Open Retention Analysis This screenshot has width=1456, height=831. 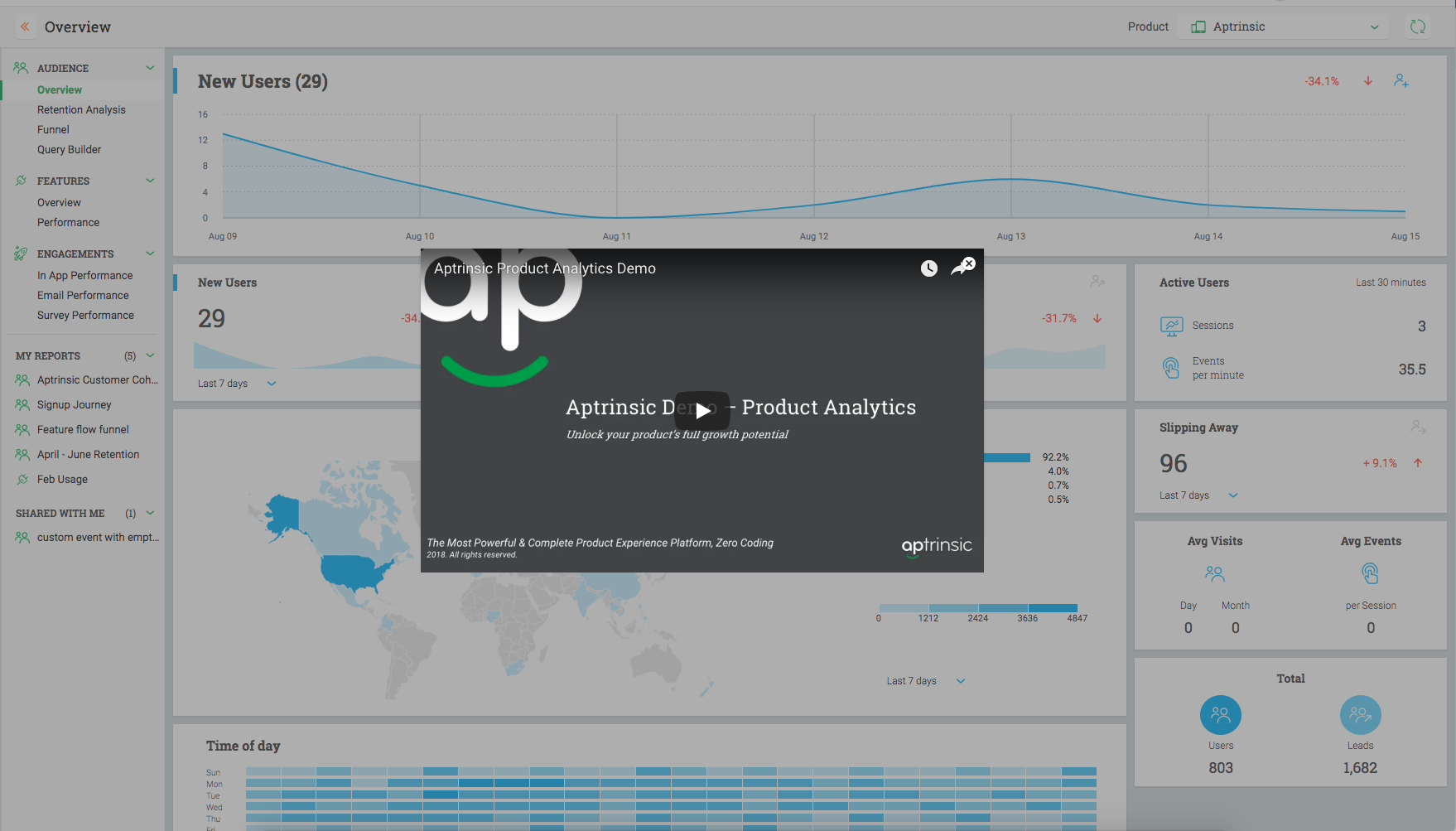point(81,109)
